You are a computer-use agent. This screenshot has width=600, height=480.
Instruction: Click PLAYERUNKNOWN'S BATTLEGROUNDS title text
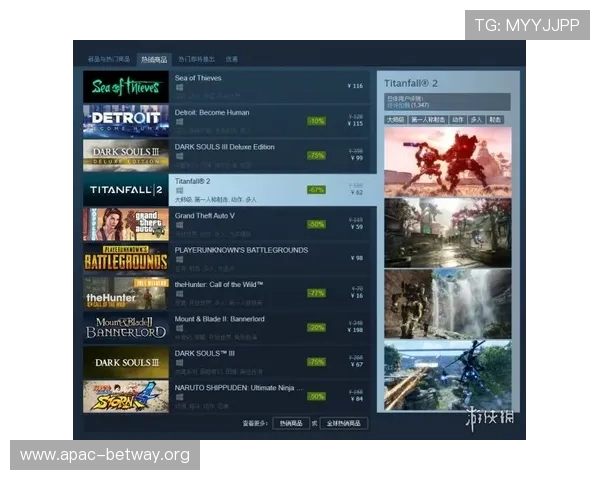pos(241,250)
